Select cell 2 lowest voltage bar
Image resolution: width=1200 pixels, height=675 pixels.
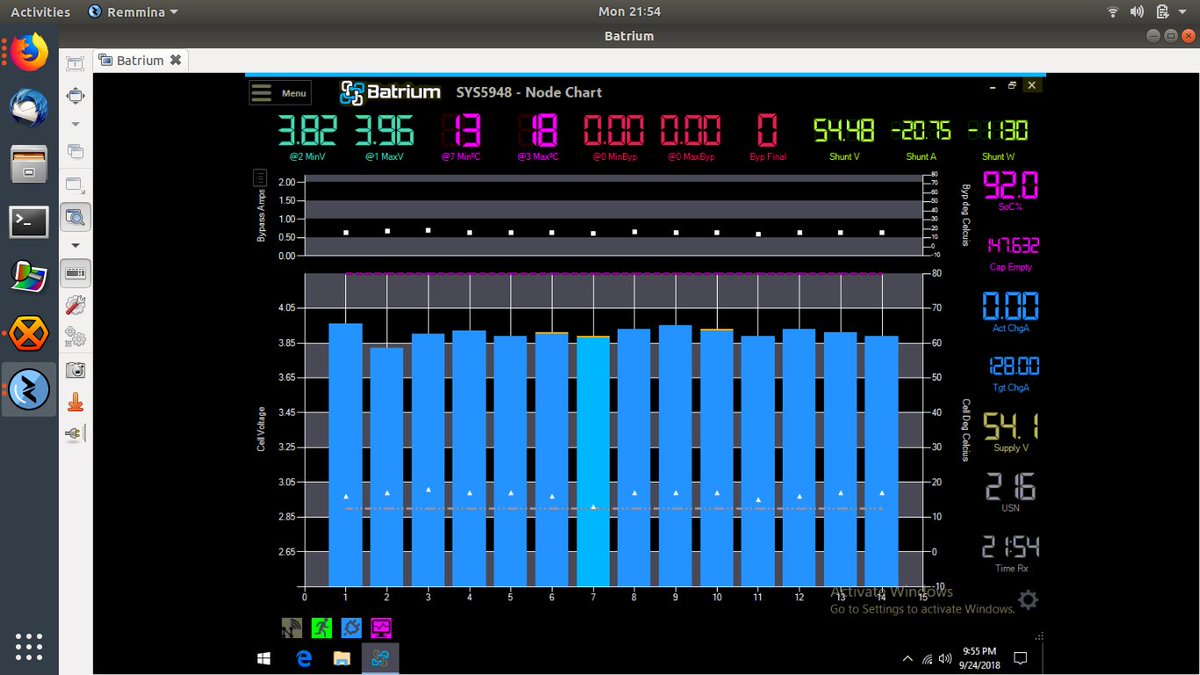(387, 467)
